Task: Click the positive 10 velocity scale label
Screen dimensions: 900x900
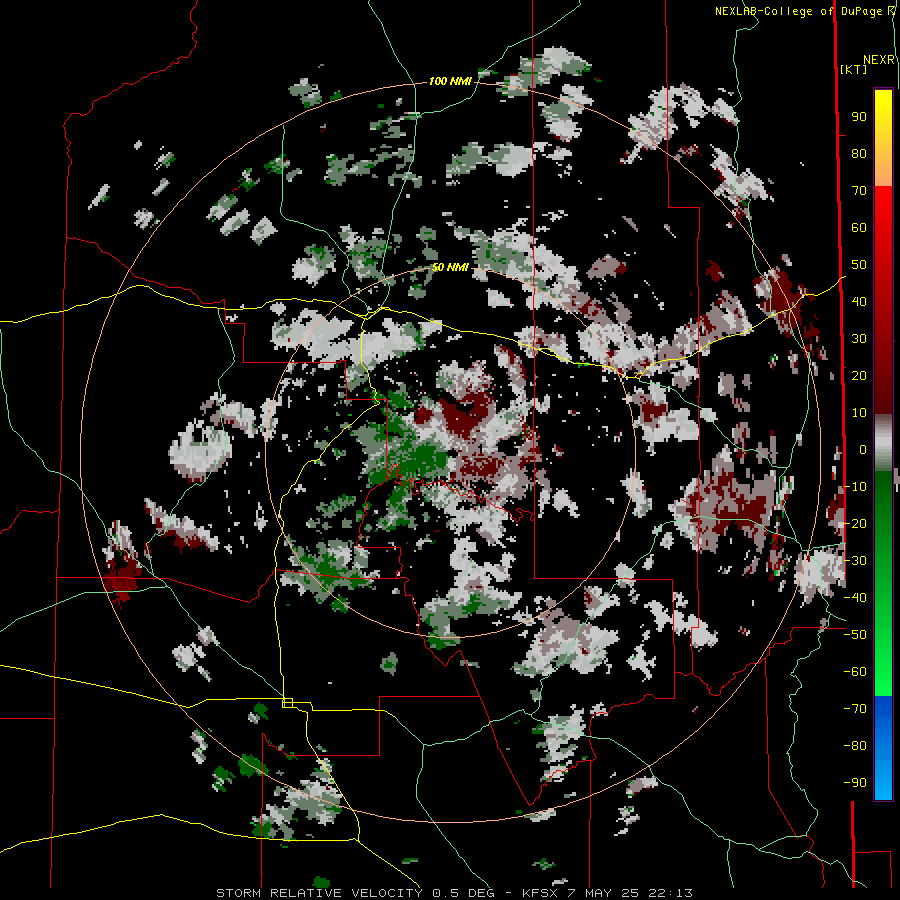Action: [859, 413]
